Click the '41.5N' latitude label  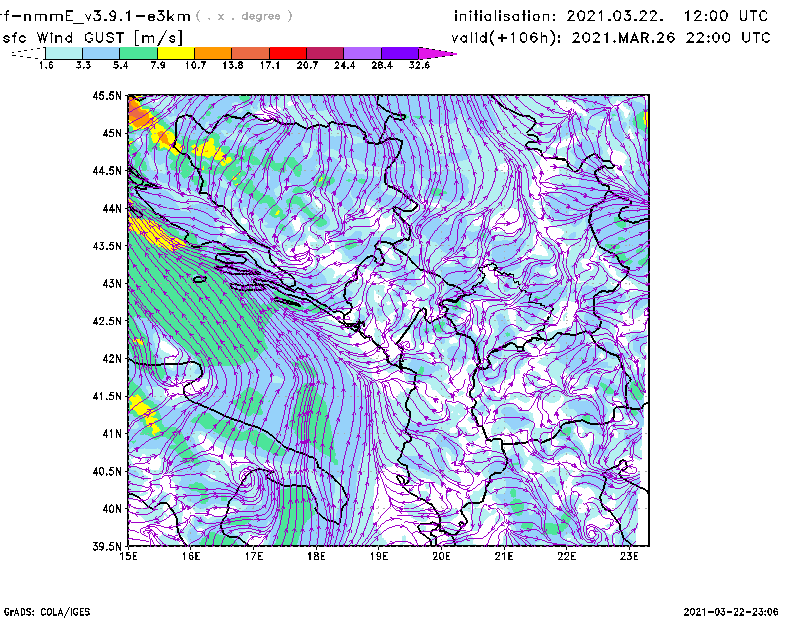pyautogui.click(x=107, y=396)
